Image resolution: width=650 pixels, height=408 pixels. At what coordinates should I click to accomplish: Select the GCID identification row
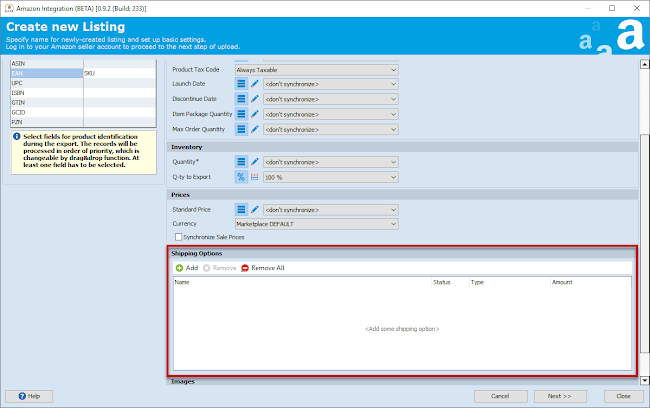coord(83,112)
